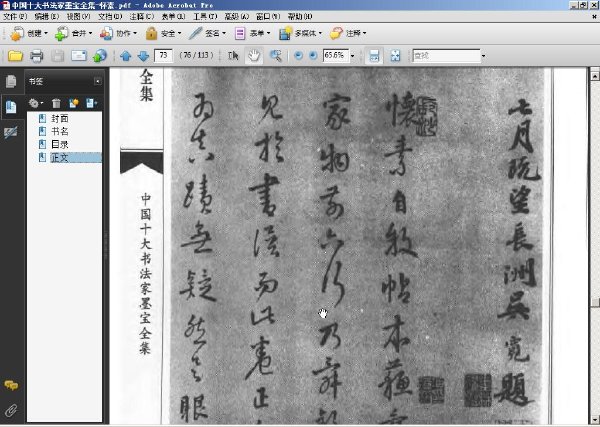Toggle the Bookmarks panel button in the sidebar
This screenshot has height=427, width=600.
click(x=11, y=107)
